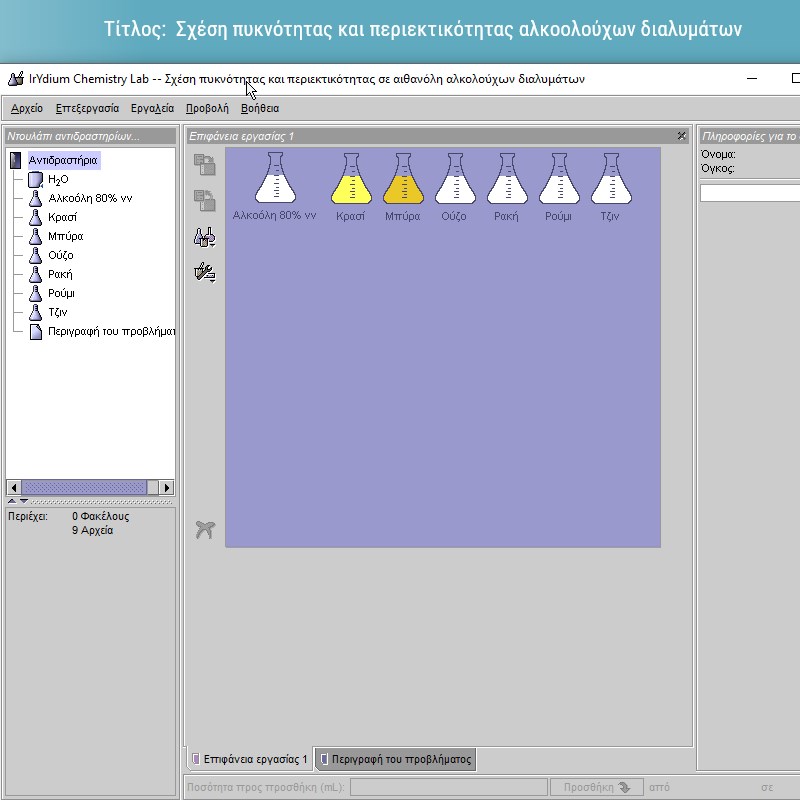Click the amount to add (mL) input field
The height and width of the screenshot is (800, 800).
[x=449, y=787]
